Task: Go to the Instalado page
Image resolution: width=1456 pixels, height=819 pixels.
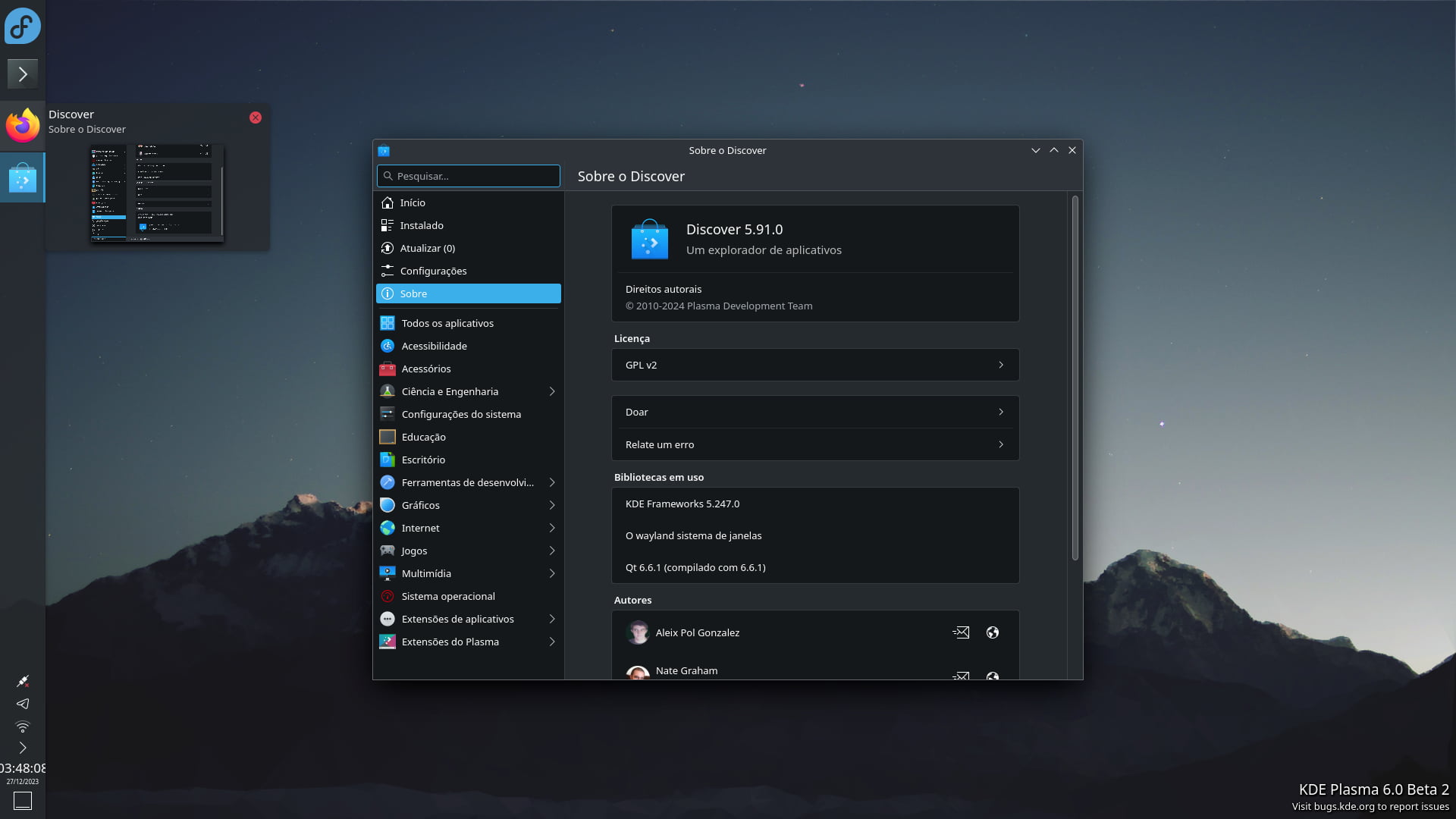Action: [x=422, y=225]
